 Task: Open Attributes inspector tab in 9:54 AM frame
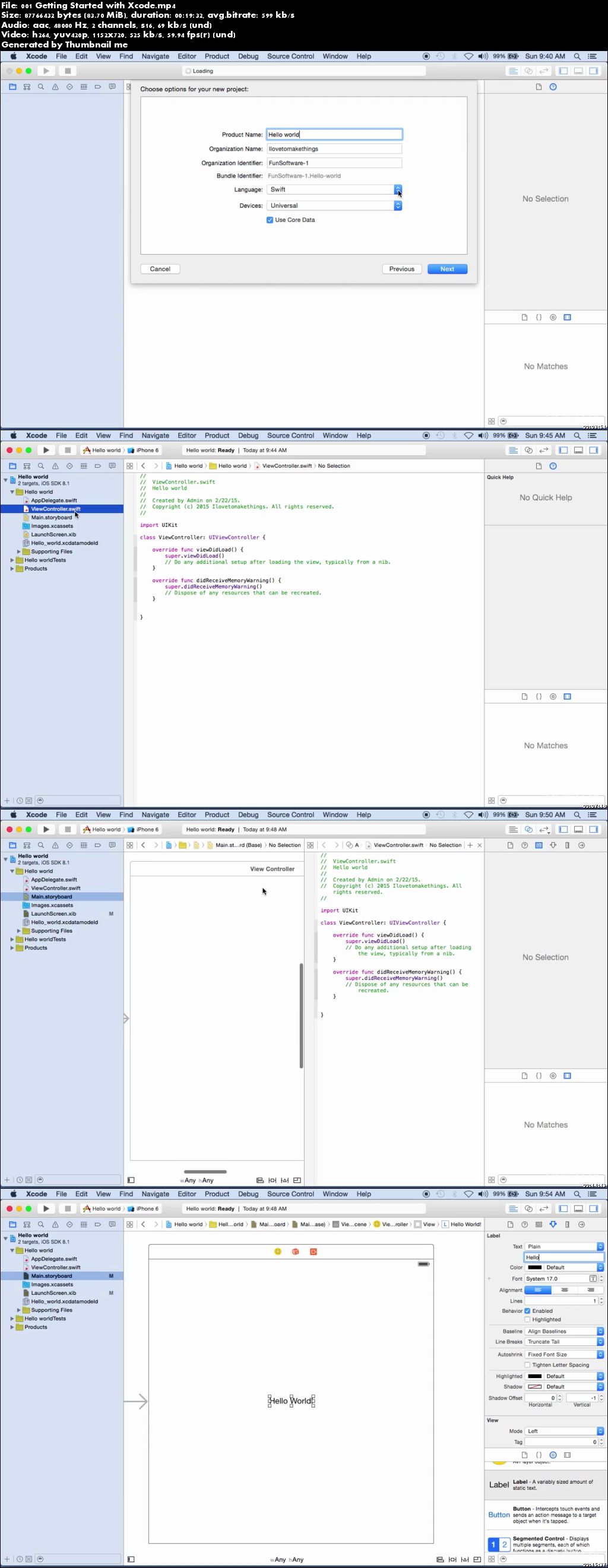(x=553, y=1224)
